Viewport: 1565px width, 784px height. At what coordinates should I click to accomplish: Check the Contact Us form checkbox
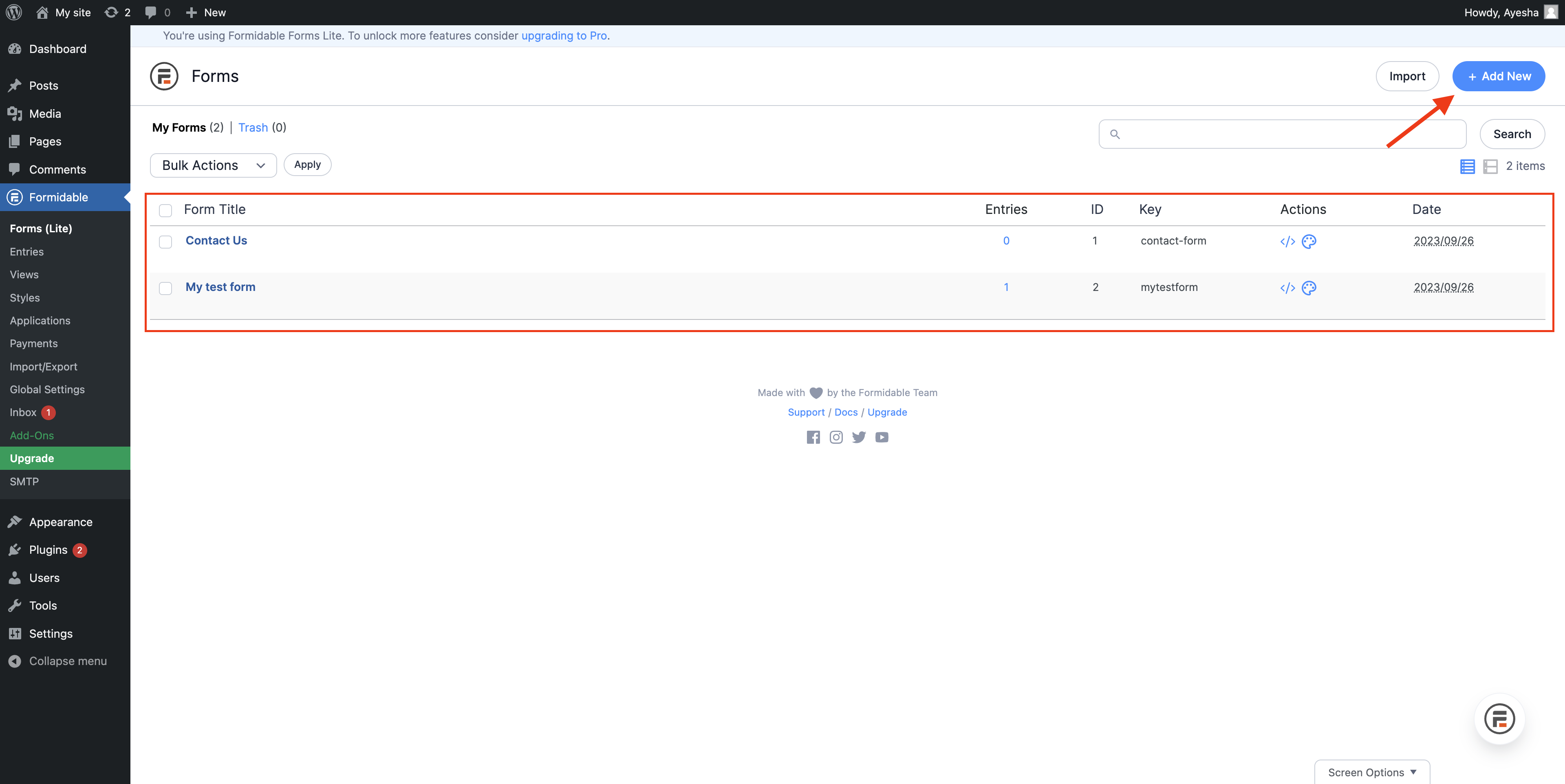click(x=165, y=242)
